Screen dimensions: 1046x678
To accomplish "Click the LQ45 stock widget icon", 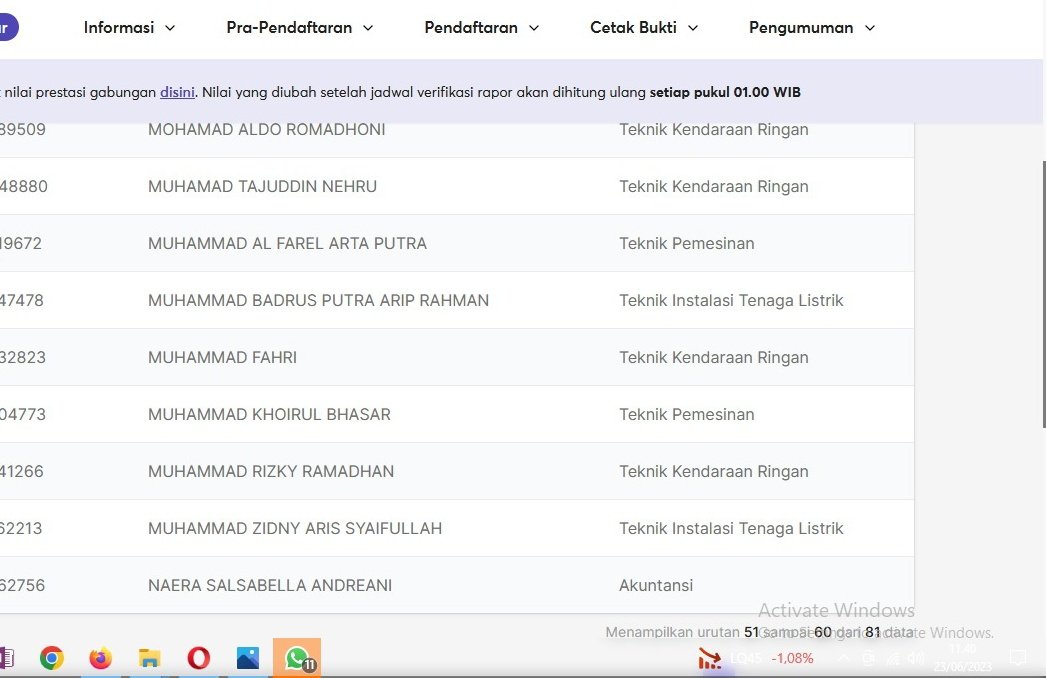I will click(710, 659).
